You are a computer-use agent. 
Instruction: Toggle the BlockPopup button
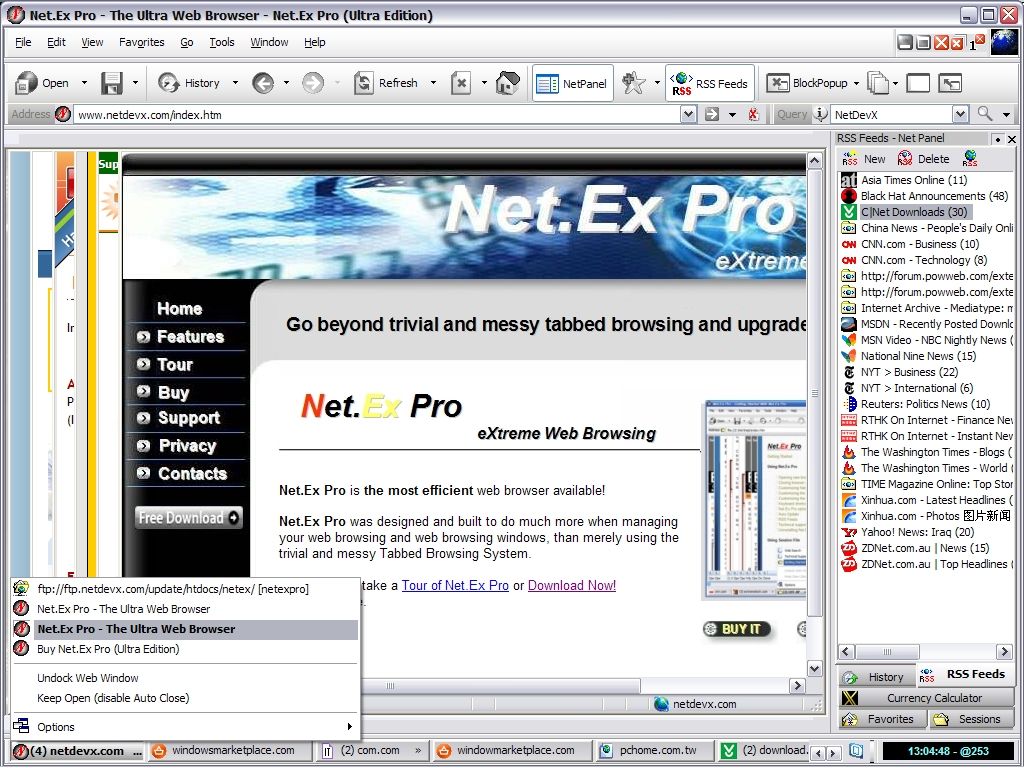pyautogui.click(x=807, y=83)
